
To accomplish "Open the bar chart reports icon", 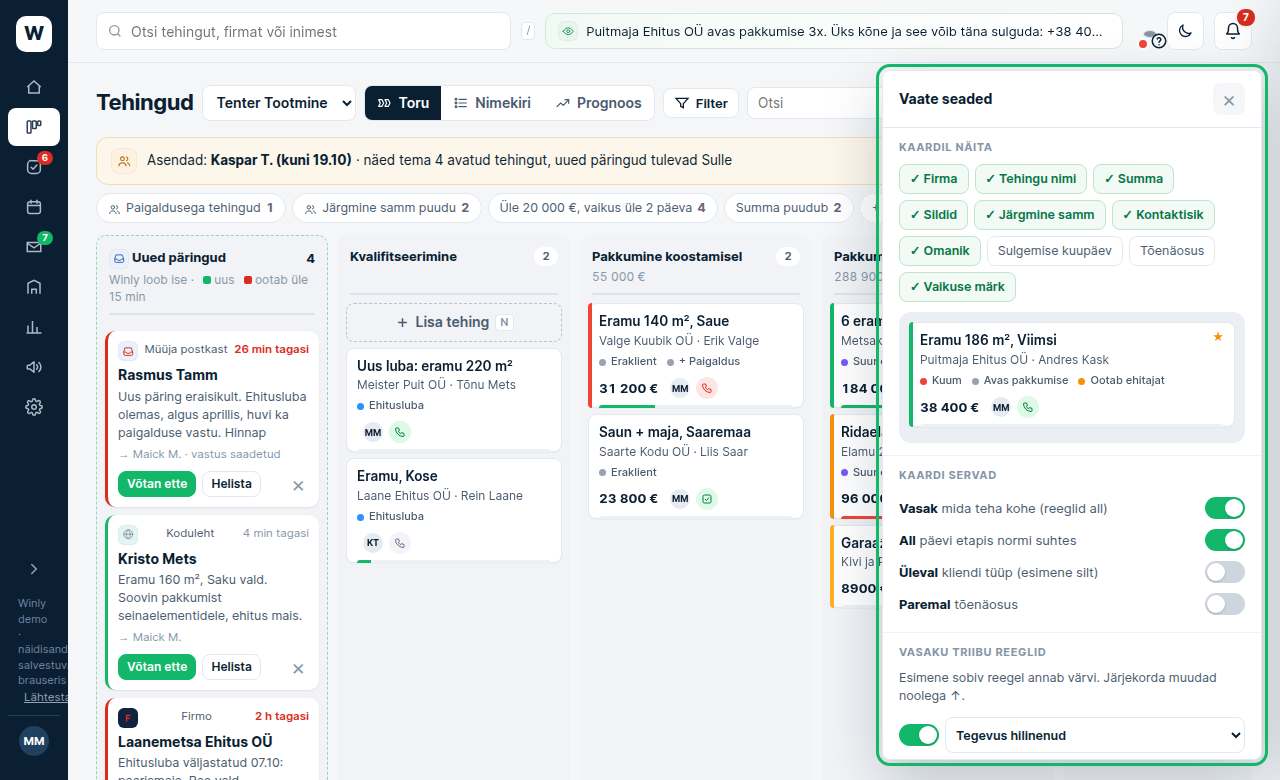I will pyautogui.click(x=34, y=327).
